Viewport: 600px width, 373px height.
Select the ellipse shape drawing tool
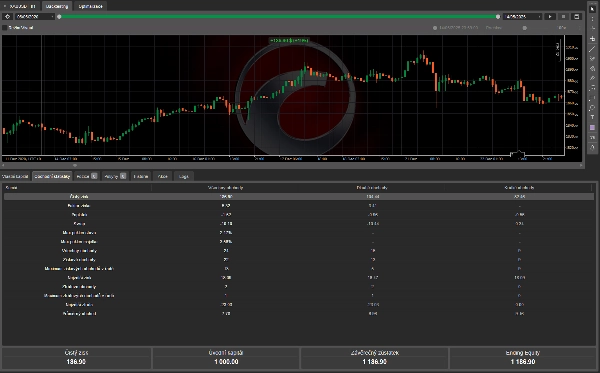pyautogui.click(x=592, y=108)
